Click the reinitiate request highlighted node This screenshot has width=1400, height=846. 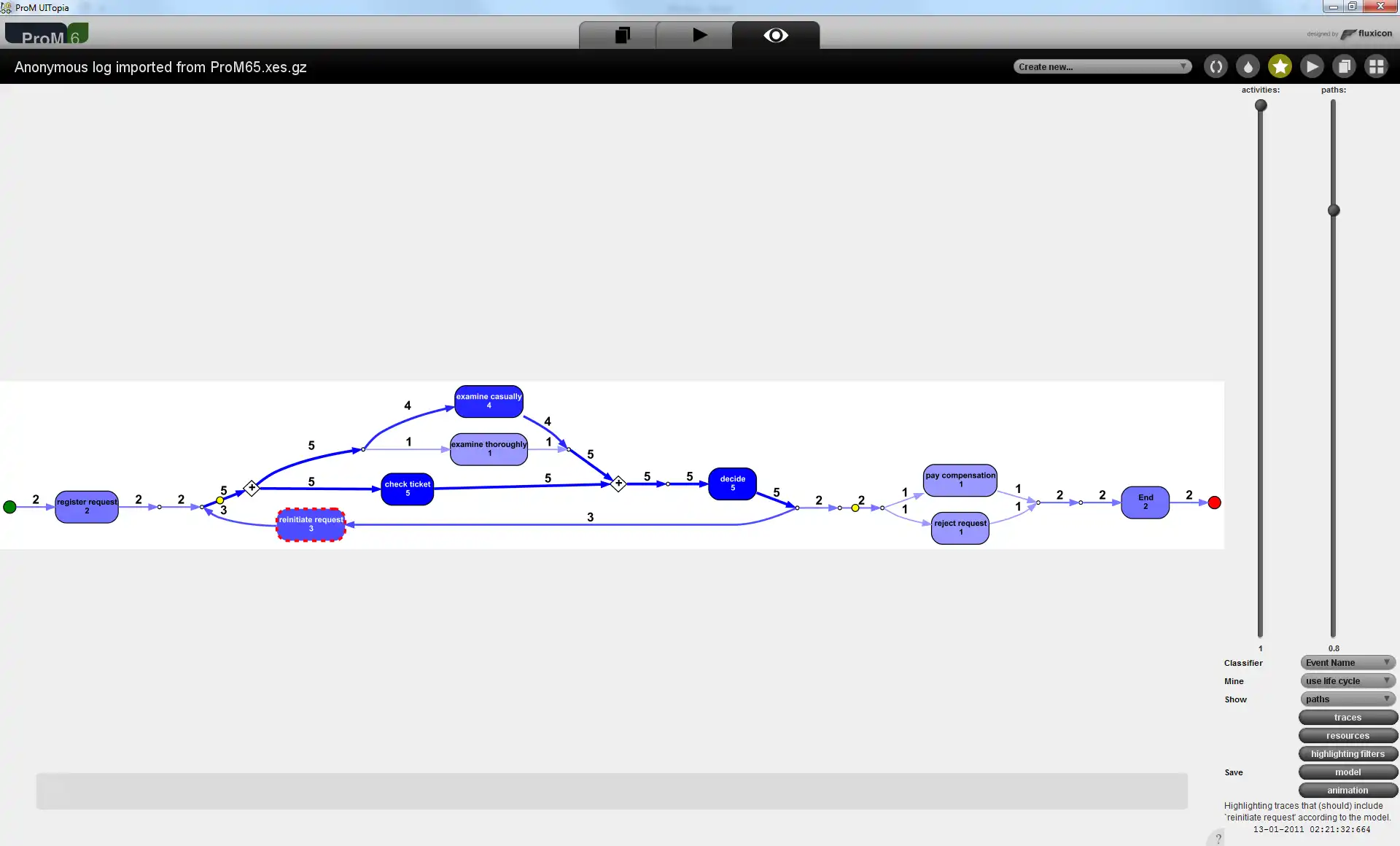pyautogui.click(x=311, y=522)
